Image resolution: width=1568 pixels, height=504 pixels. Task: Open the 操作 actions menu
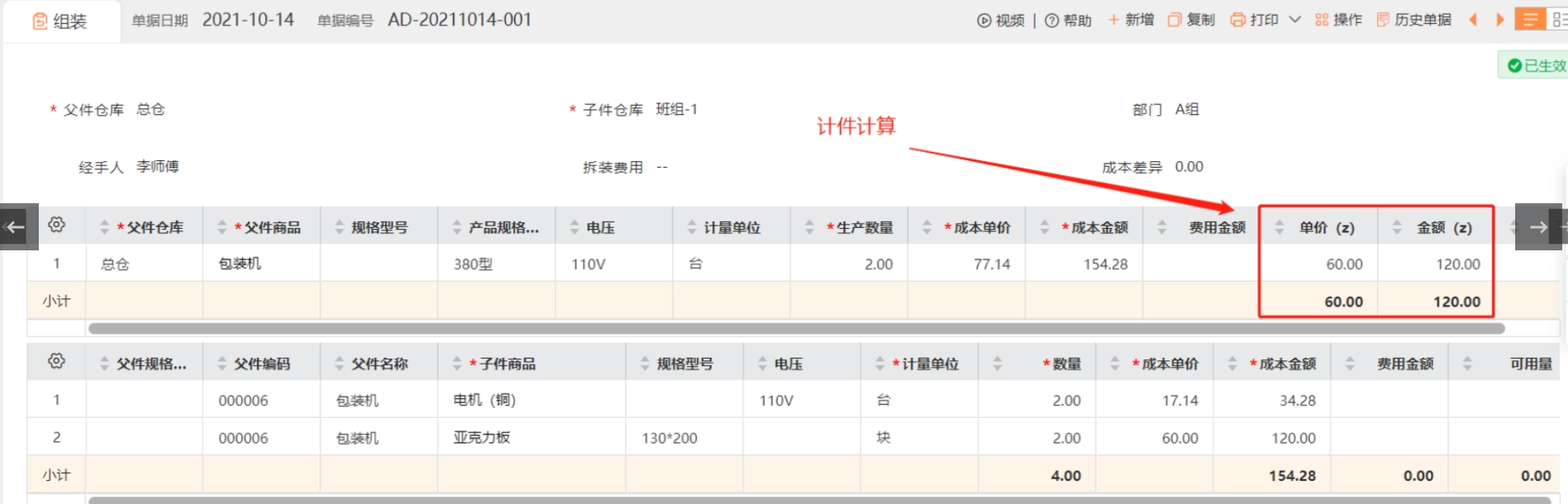coord(1338,20)
